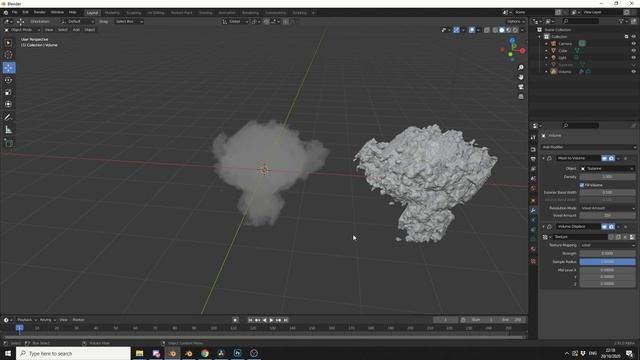The height and width of the screenshot is (360, 640).
Task: Select the Select Box tool at top of toolbar
Action: click(x=8, y=42)
